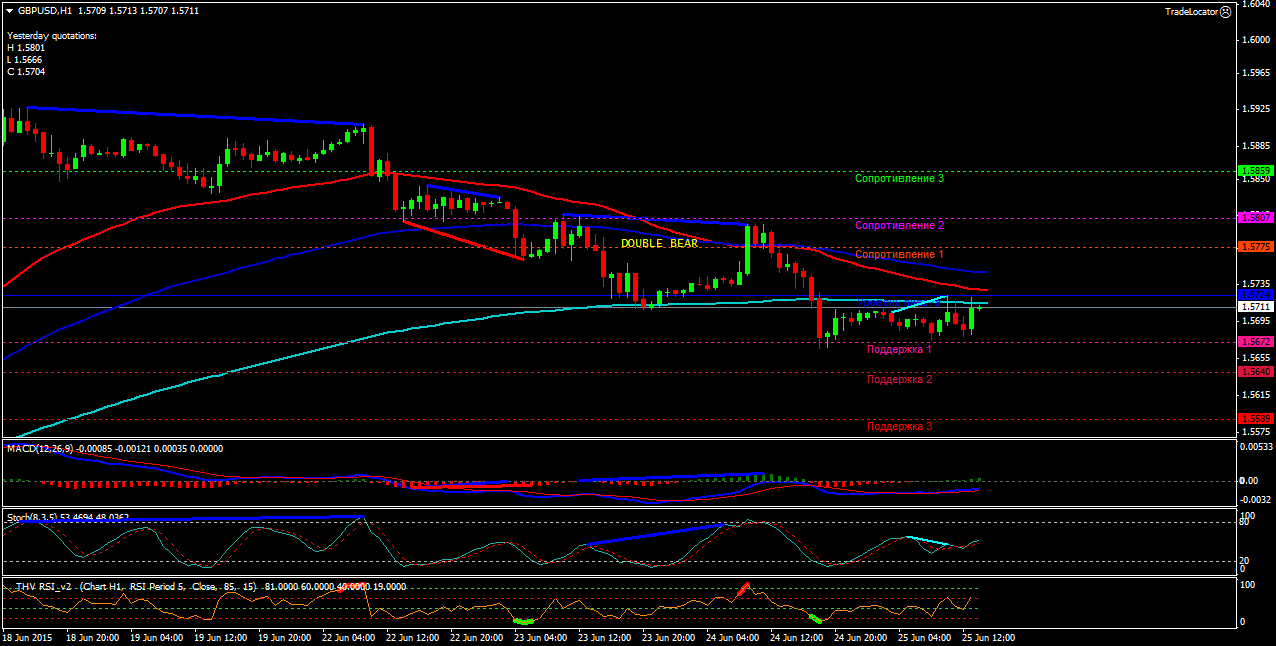
Task: Click the orange 1.5775 price tag
Action: [x=1255, y=246]
